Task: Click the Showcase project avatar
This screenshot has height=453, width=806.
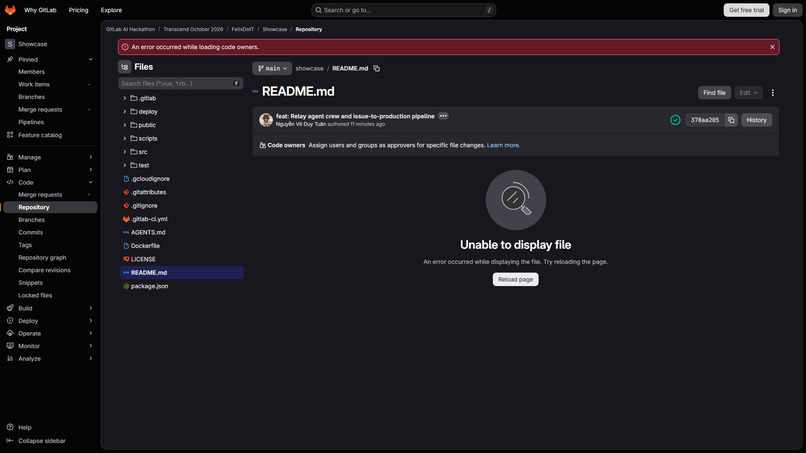Action: point(10,44)
